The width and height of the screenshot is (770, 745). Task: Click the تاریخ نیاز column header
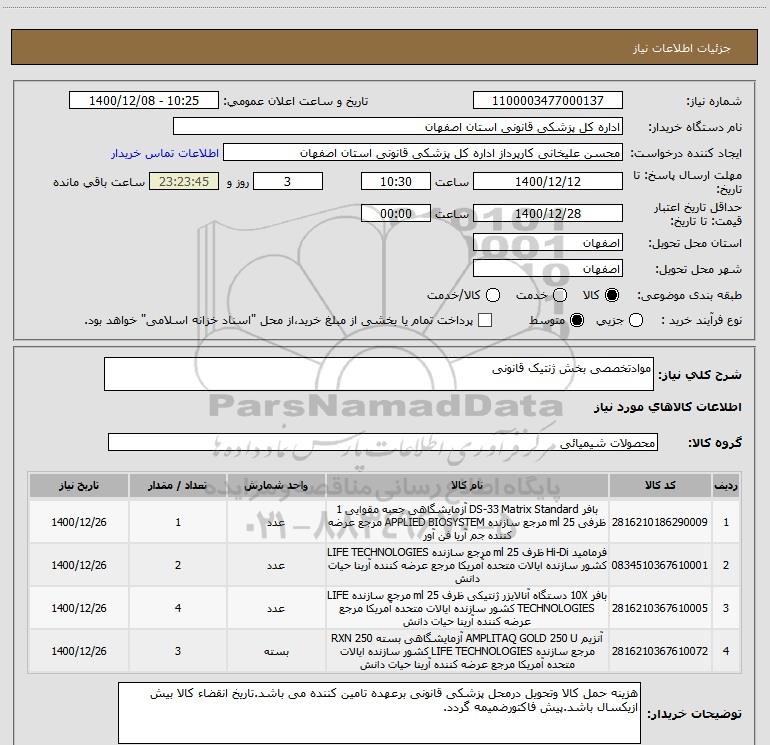click(x=79, y=486)
